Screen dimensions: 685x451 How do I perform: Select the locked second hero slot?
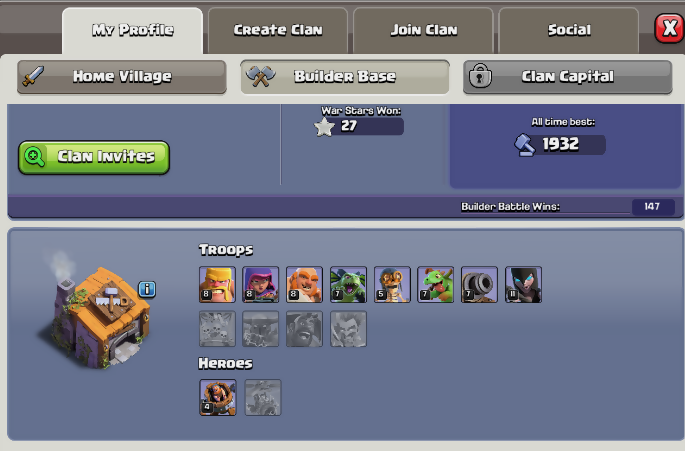point(263,397)
